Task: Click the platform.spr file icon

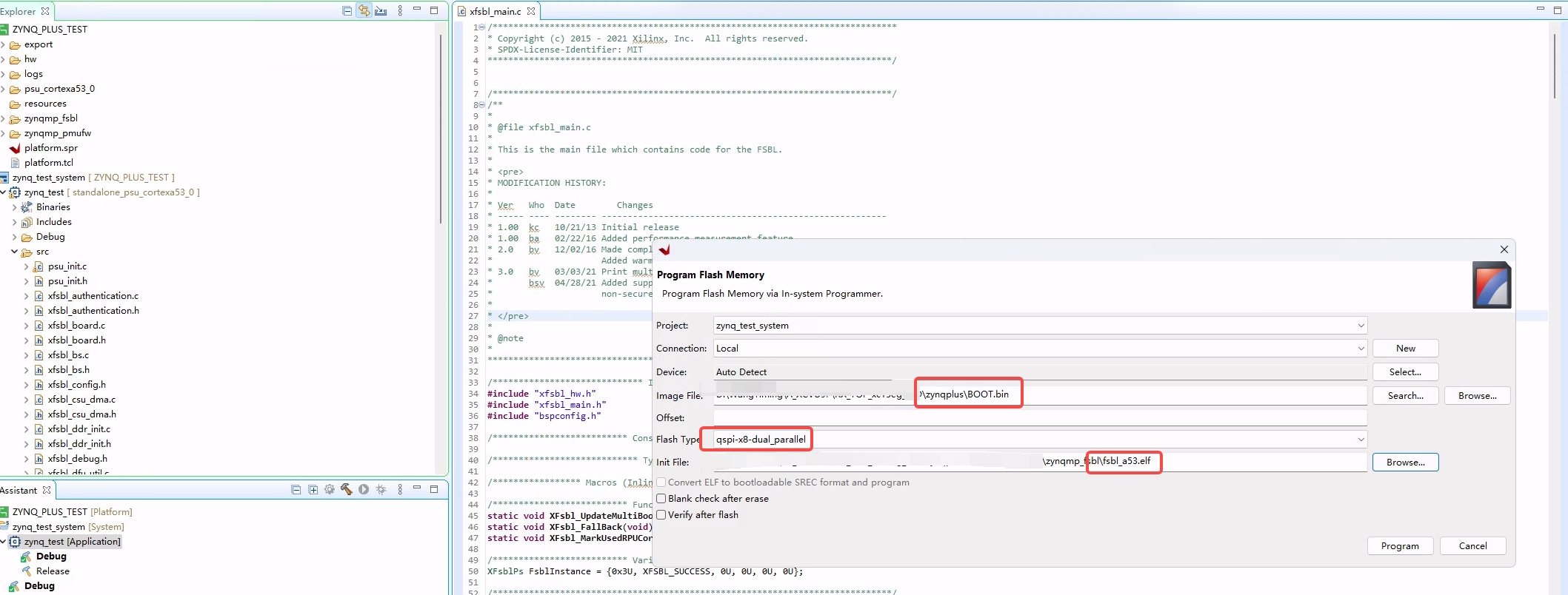Action: pos(15,148)
